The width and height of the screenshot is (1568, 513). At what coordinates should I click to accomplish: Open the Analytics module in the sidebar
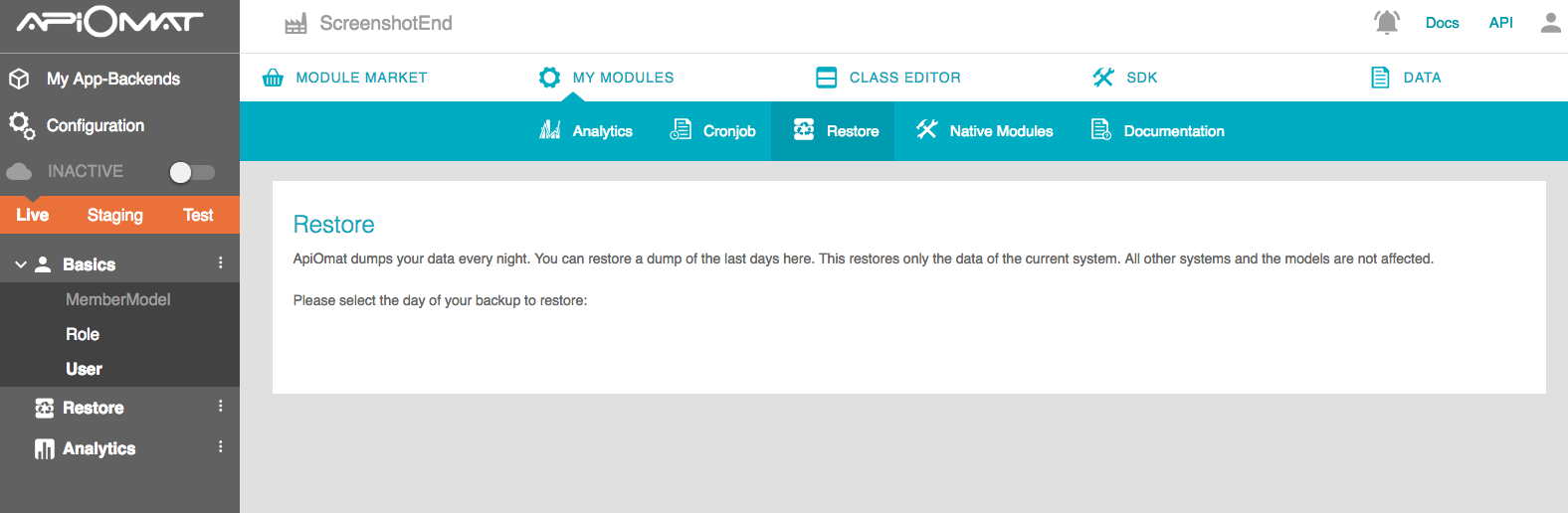click(x=99, y=448)
